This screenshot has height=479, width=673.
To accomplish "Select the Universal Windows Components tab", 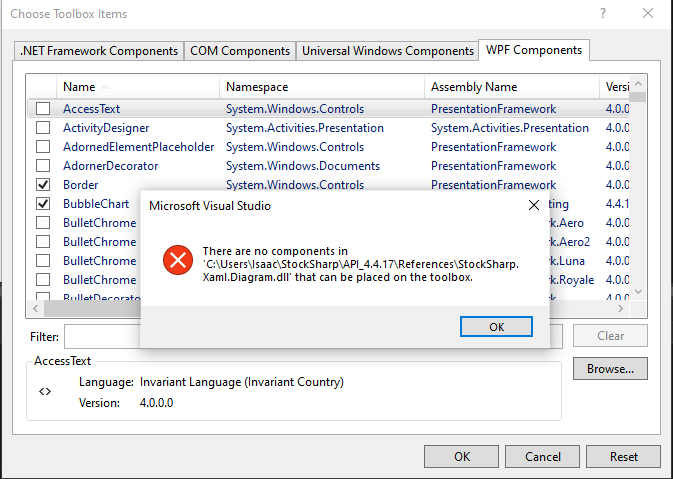I will point(388,51).
